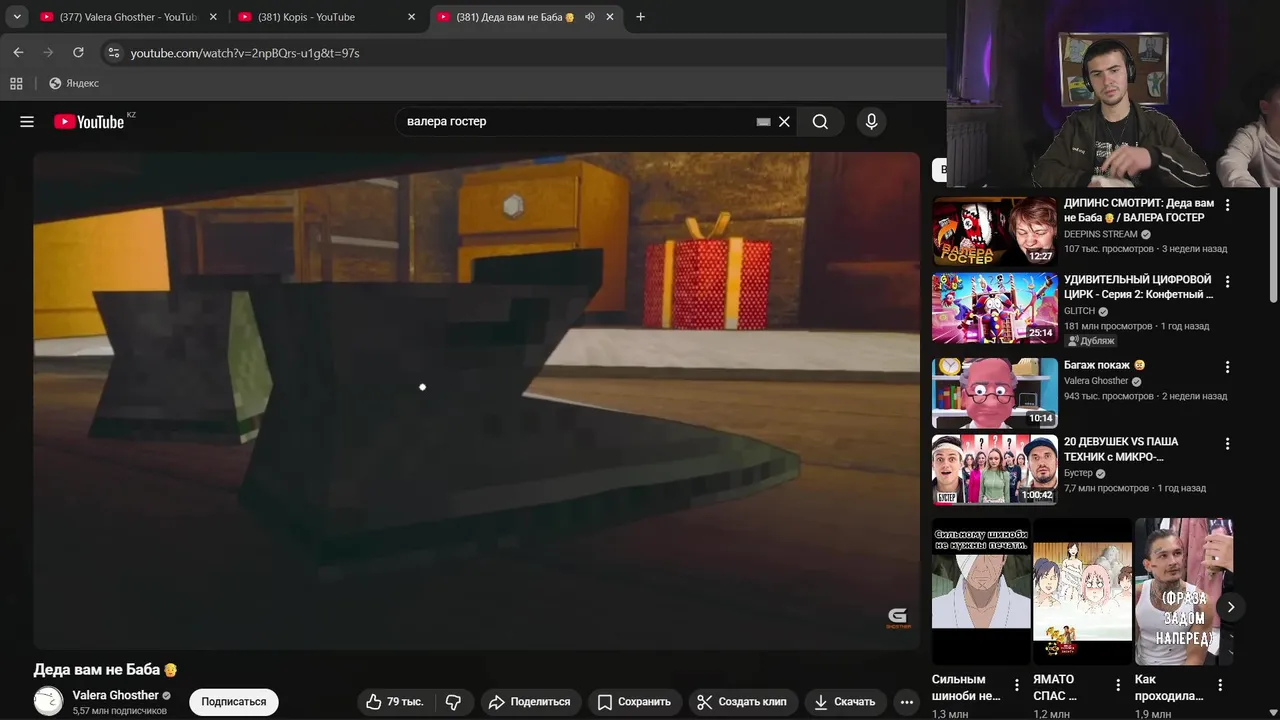Open the Сильный шиноби Shorts thumbnail
The height and width of the screenshot is (720, 1280).
(x=981, y=591)
